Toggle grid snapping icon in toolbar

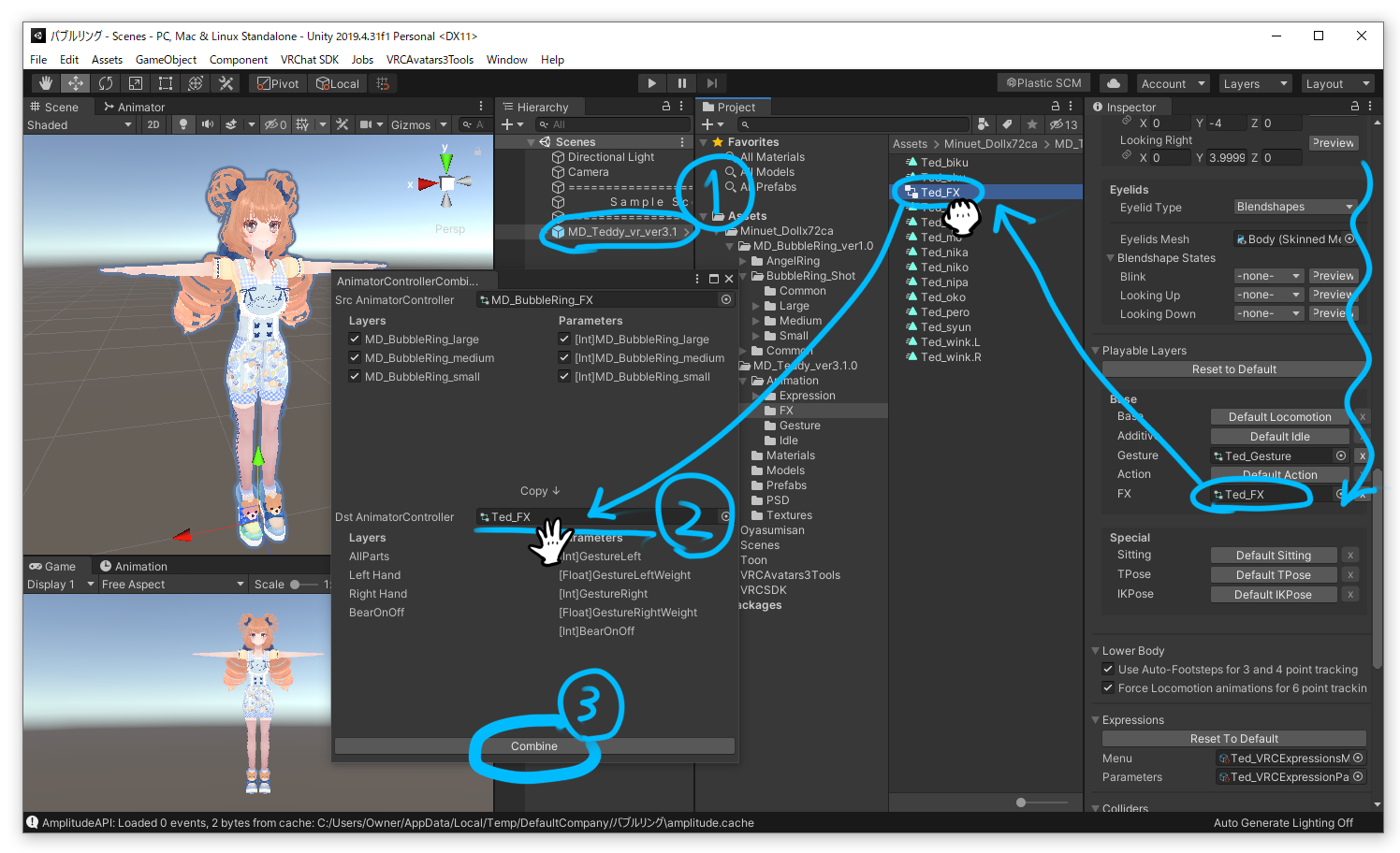pos(382,83)
